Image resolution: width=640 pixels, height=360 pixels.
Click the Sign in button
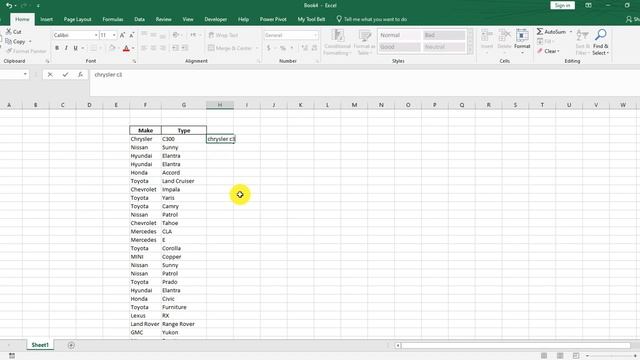(562, 5)
